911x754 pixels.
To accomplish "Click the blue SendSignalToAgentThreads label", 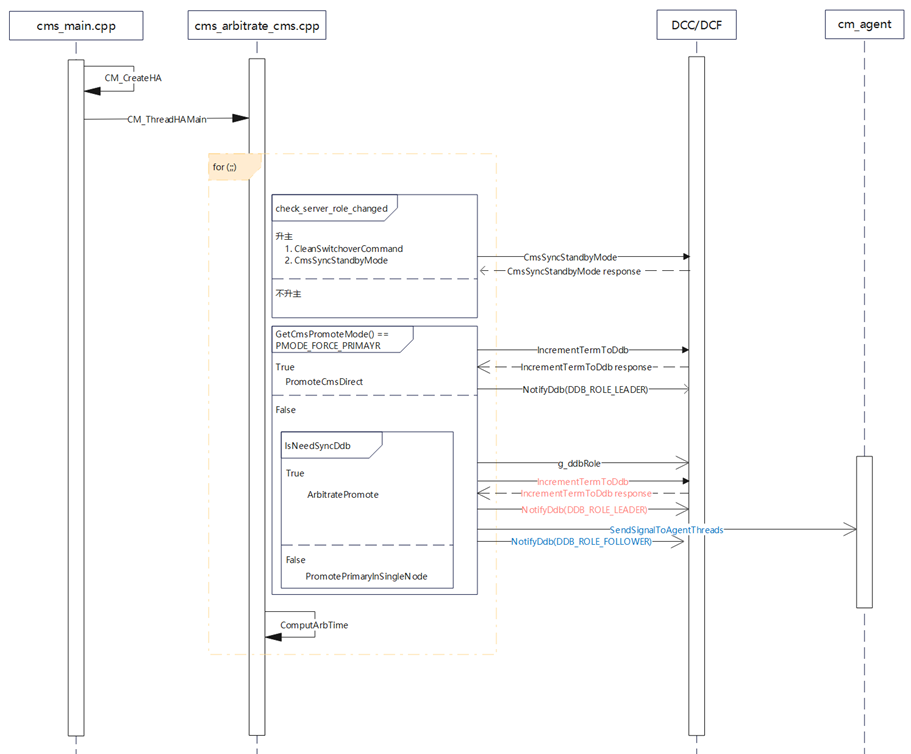I will point(666,530).
